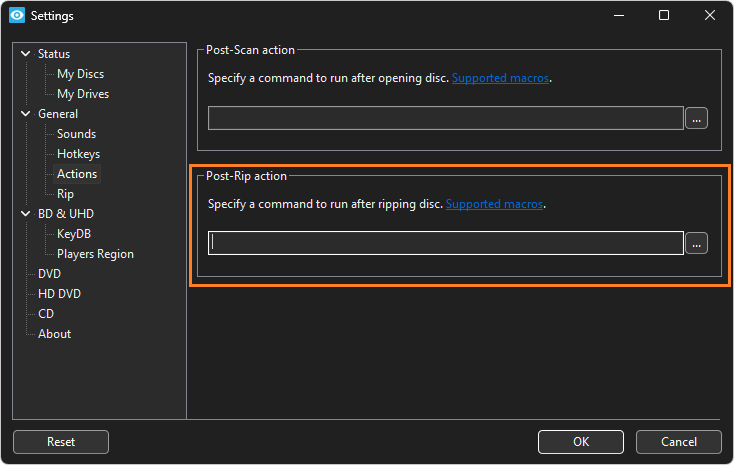This screenshot has width=734, height=465.
Task: Open the KeyDB settings page
Action: (73, 234)
